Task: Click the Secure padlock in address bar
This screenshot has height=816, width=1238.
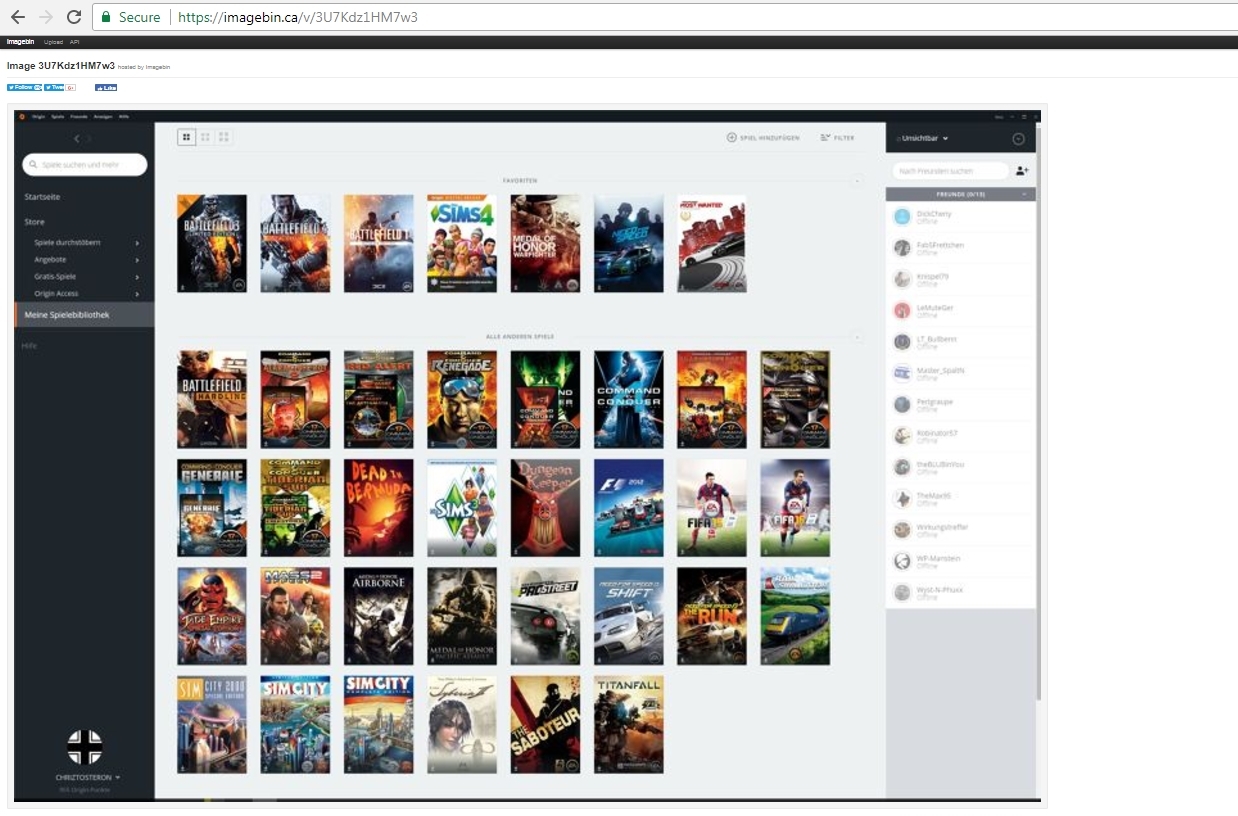Action: tap(106, 17)
